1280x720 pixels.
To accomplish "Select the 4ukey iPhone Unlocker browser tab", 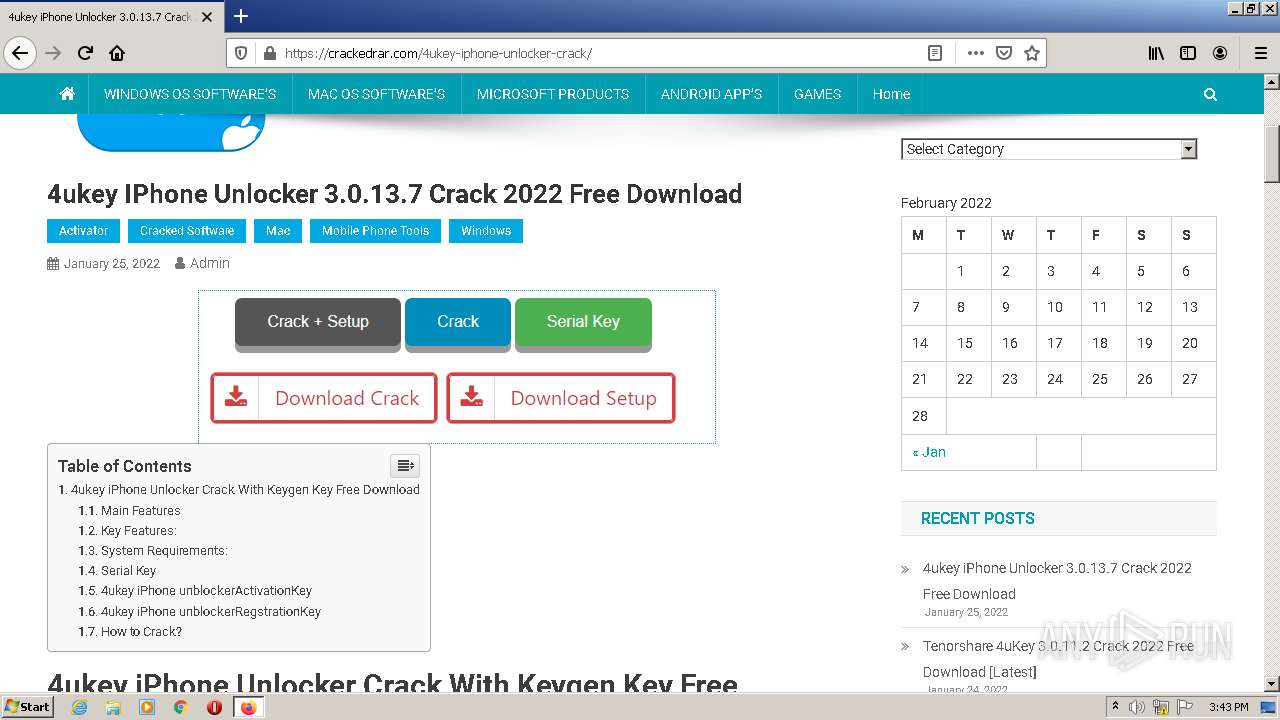I will pos(110,16).
